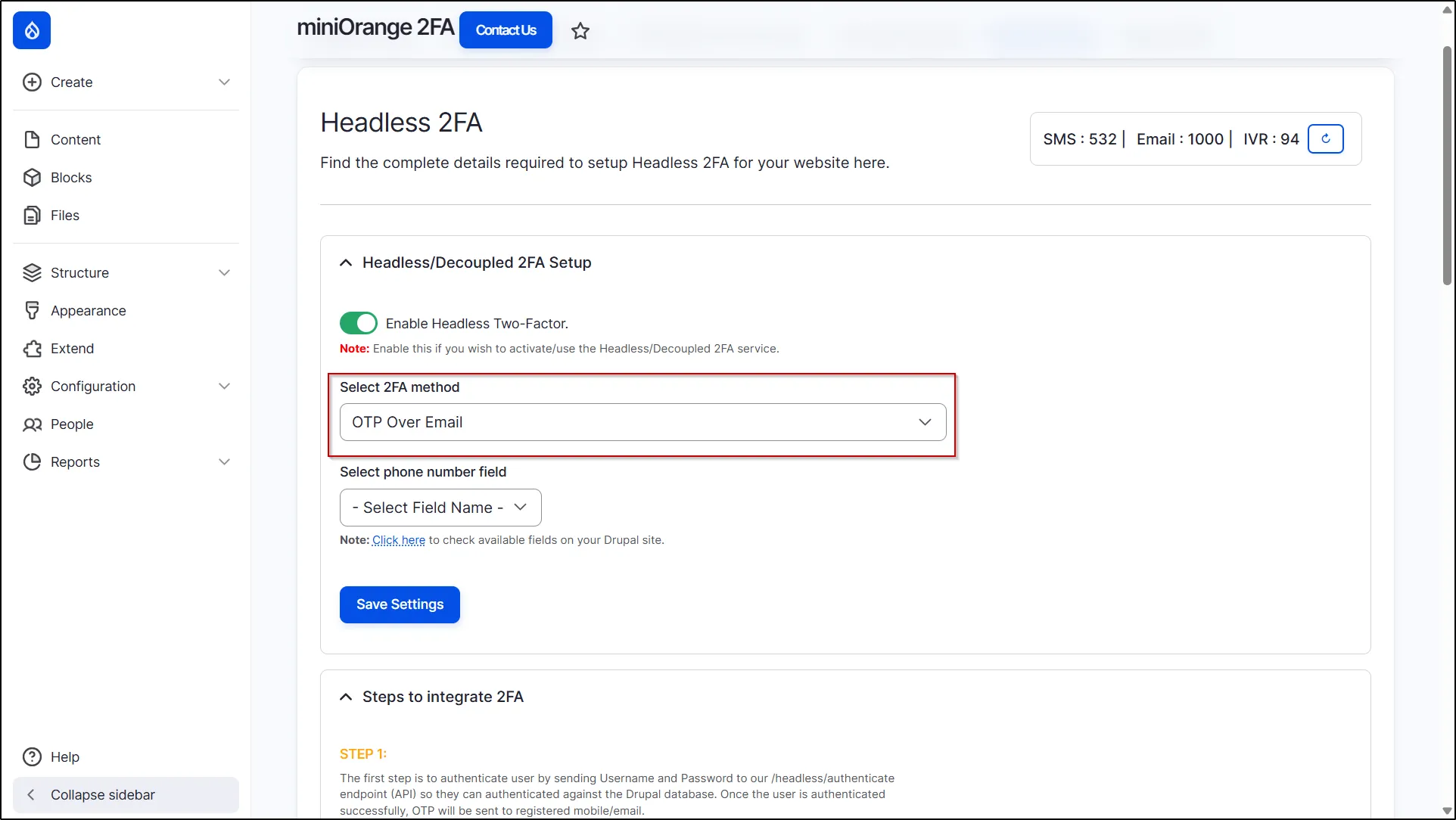Click the Drupal drop logo icon
The width and height of the screenshot is (1456, 820).
coord(32,30)
